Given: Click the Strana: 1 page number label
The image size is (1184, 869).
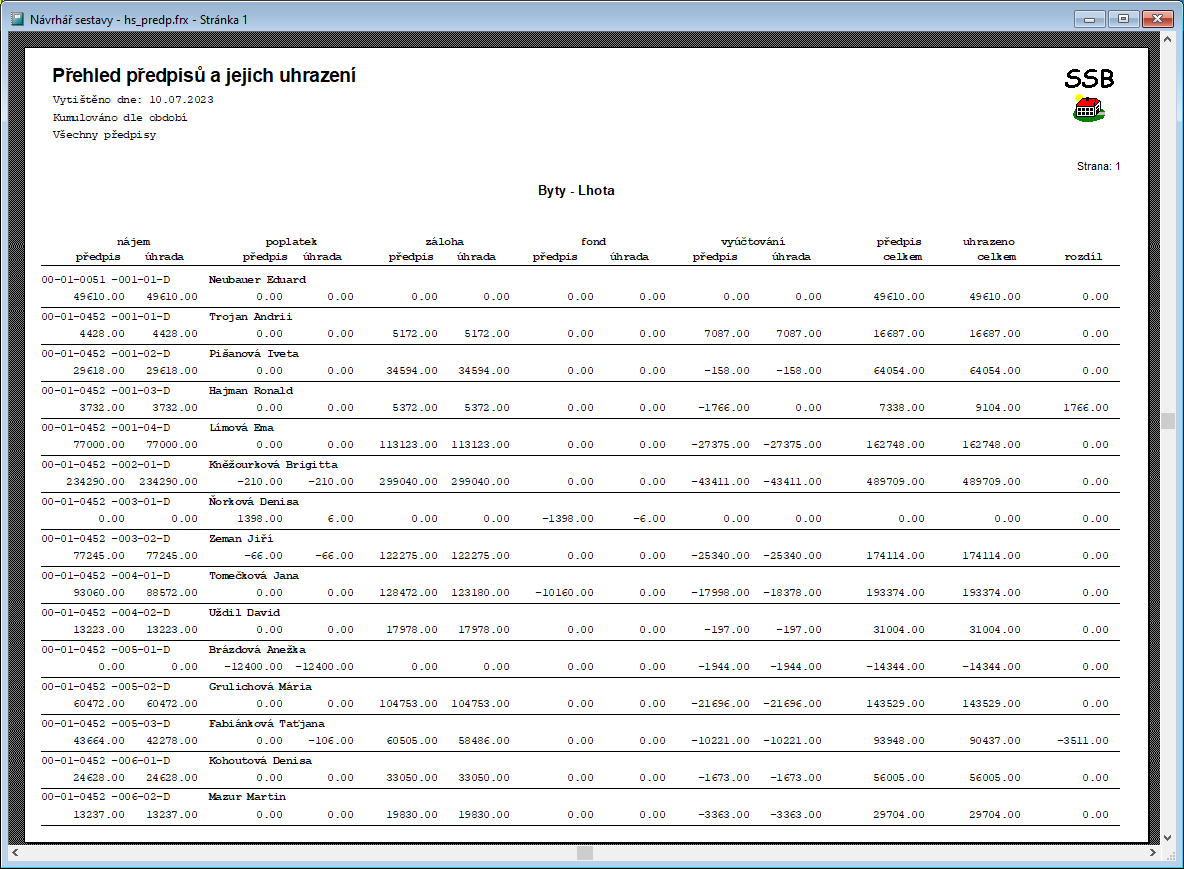Looking at the screenshot, I should coord(1098,166).
